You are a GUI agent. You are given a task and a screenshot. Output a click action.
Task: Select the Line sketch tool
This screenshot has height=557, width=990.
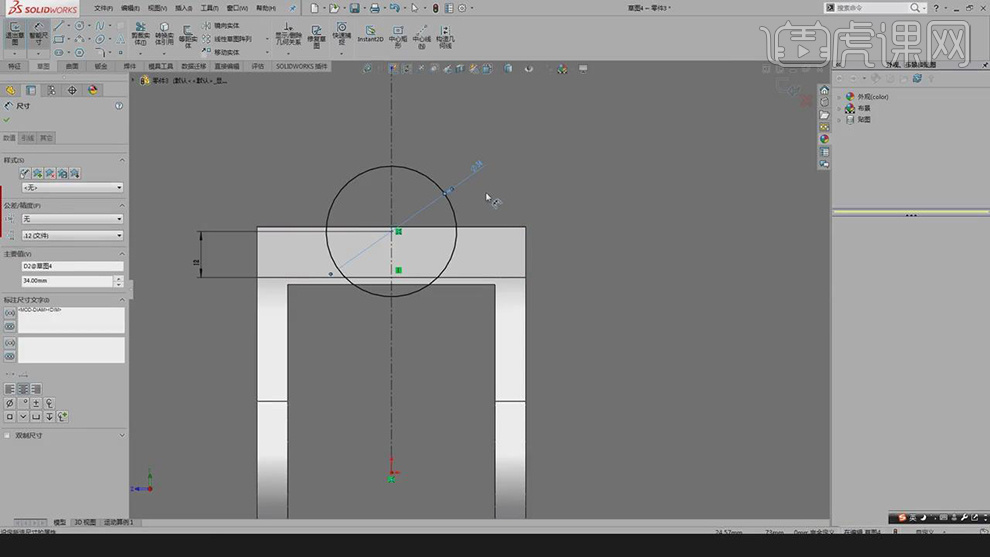[x=59, y=26]
